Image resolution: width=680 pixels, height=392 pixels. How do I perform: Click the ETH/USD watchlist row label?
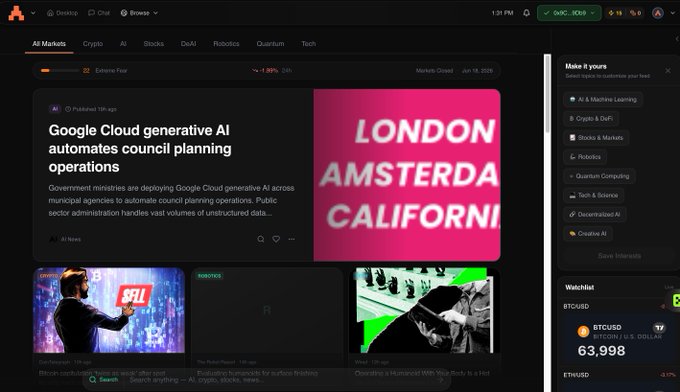[576, 375]
